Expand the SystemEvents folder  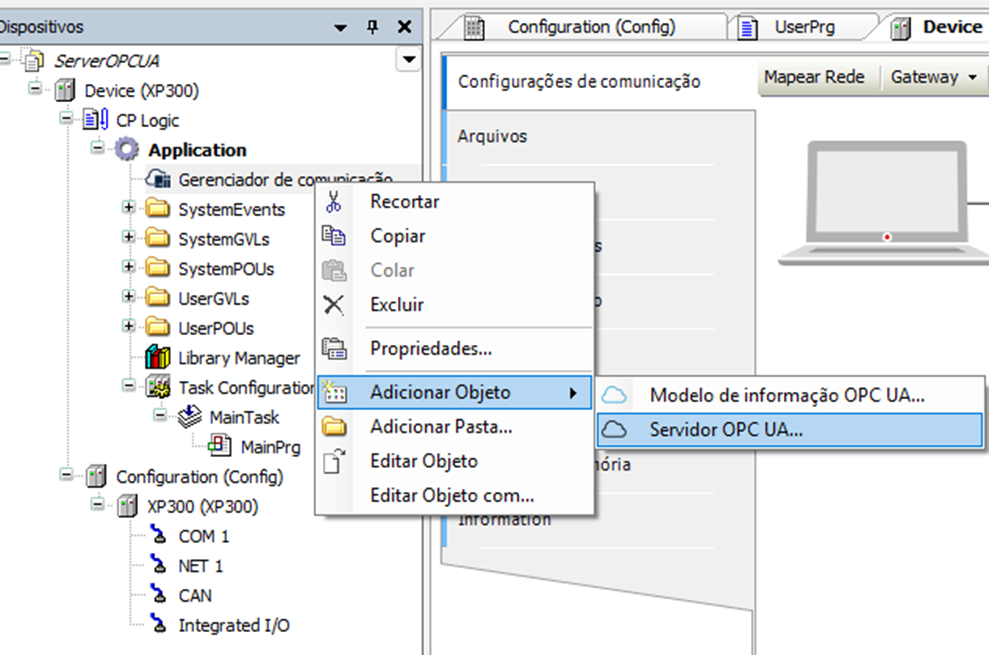click(x=128, y=209)
